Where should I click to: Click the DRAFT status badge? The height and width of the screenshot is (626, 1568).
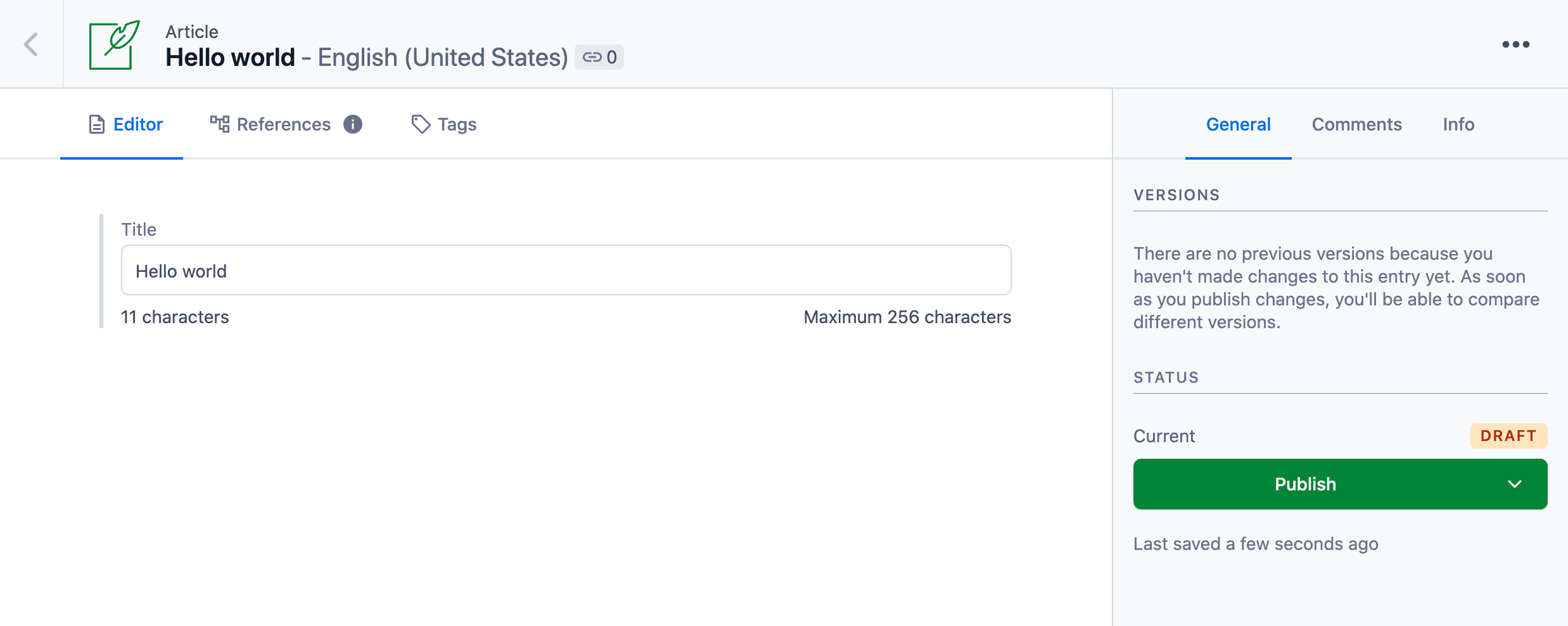coord(1509,435)
